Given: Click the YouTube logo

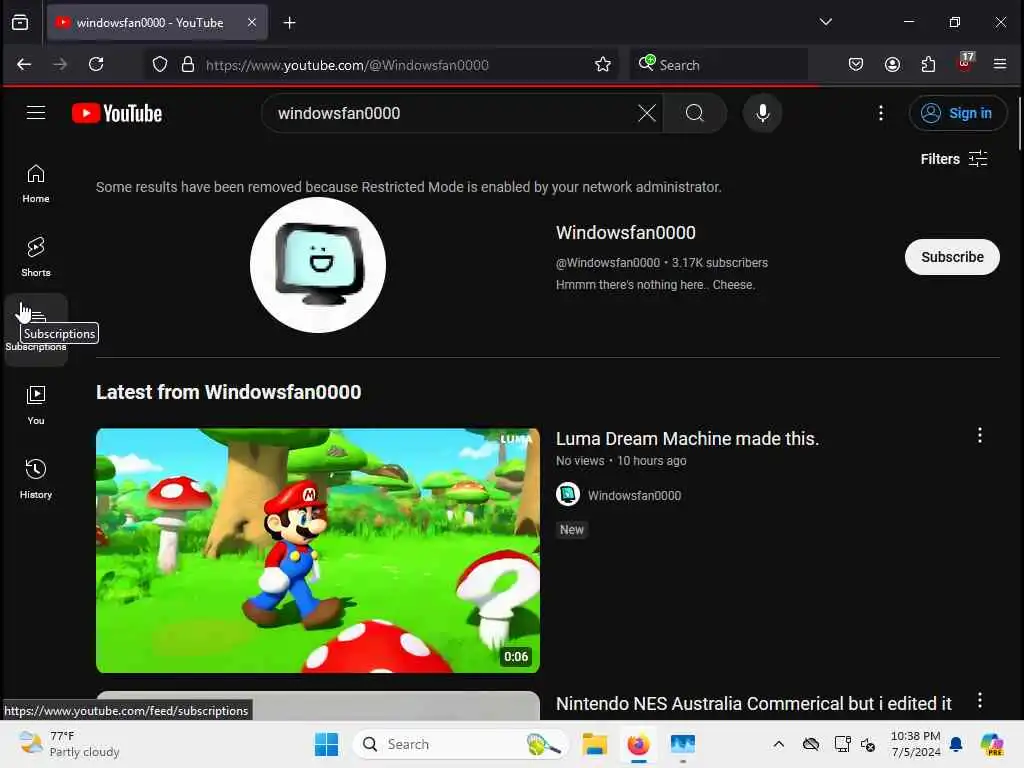Looking at the screenshot, I should [x=117, y=113].
